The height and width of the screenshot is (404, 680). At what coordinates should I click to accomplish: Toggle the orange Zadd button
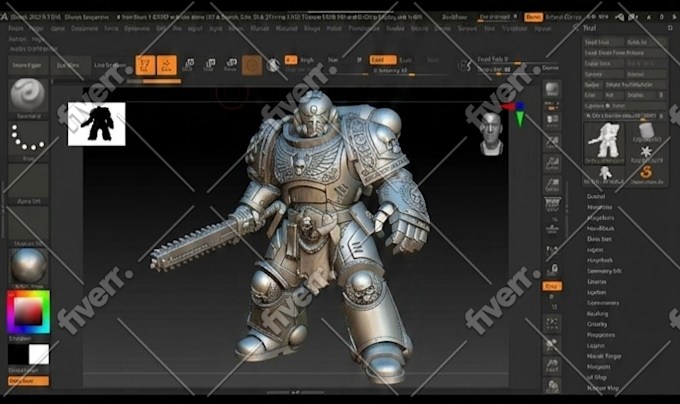pos(382,60)
